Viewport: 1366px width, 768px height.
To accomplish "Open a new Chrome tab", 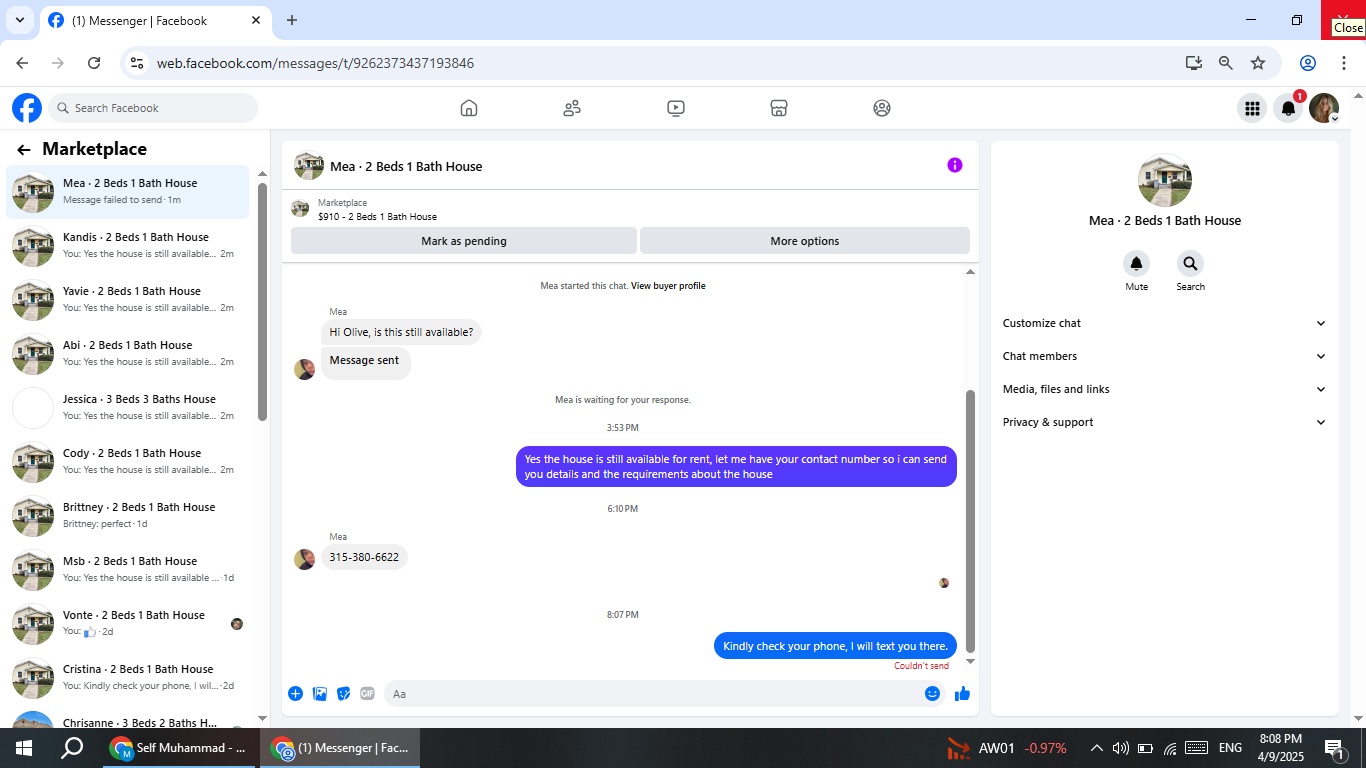I will click(x=292, y=20).
